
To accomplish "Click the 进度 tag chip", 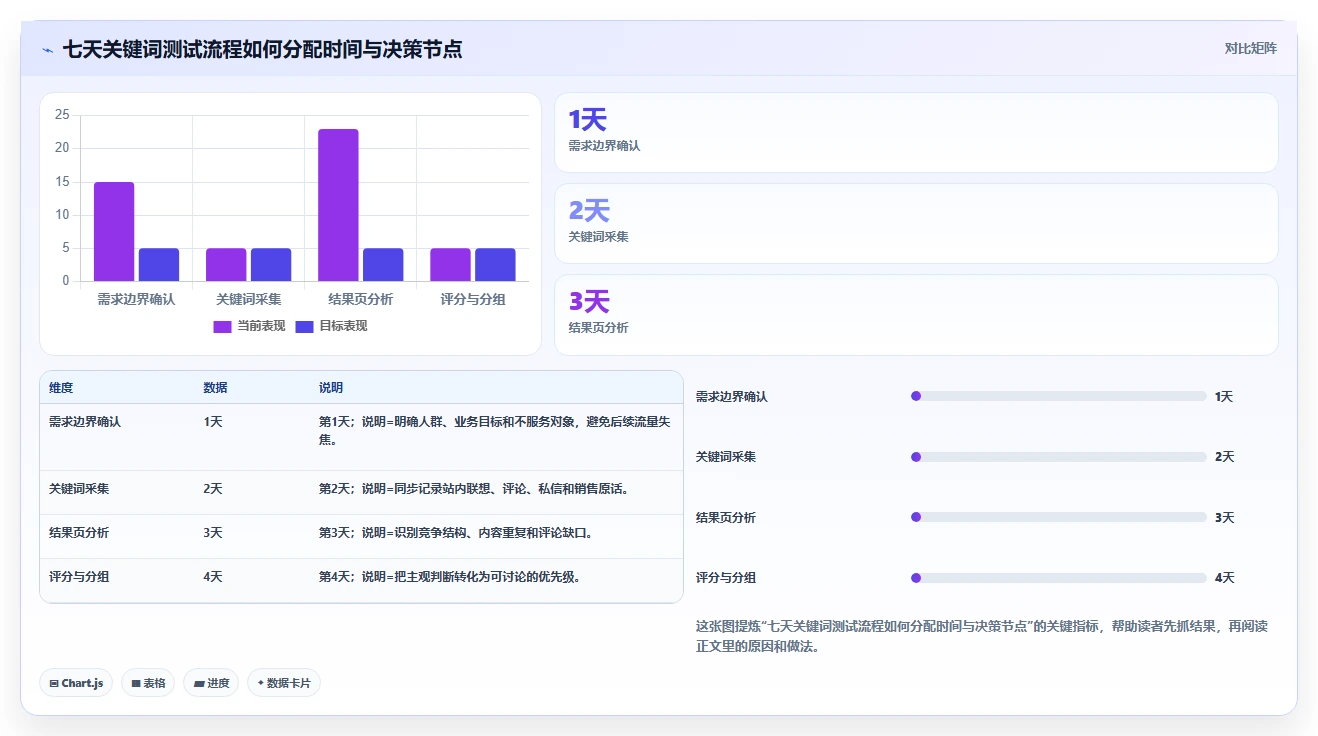I will pos(211,683).
